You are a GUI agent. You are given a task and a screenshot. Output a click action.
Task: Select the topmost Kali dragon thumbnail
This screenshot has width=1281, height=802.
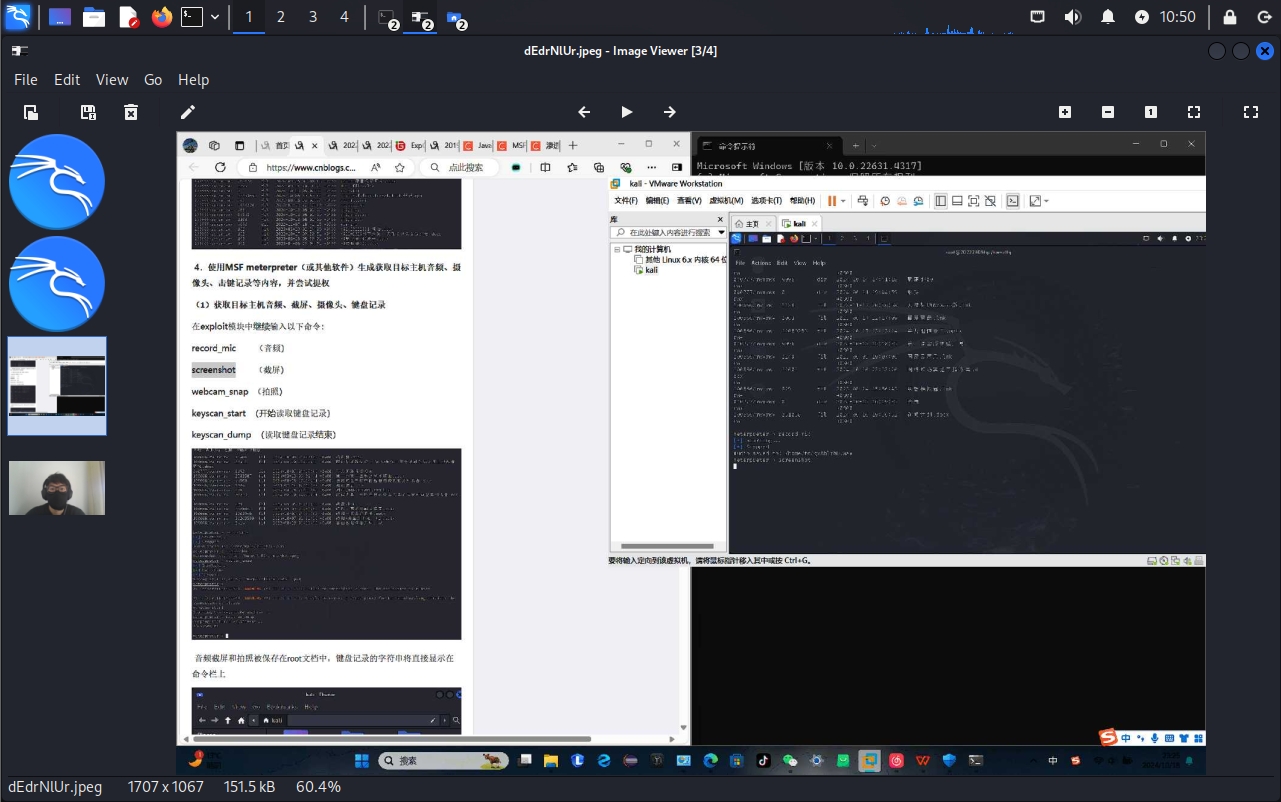57,182
